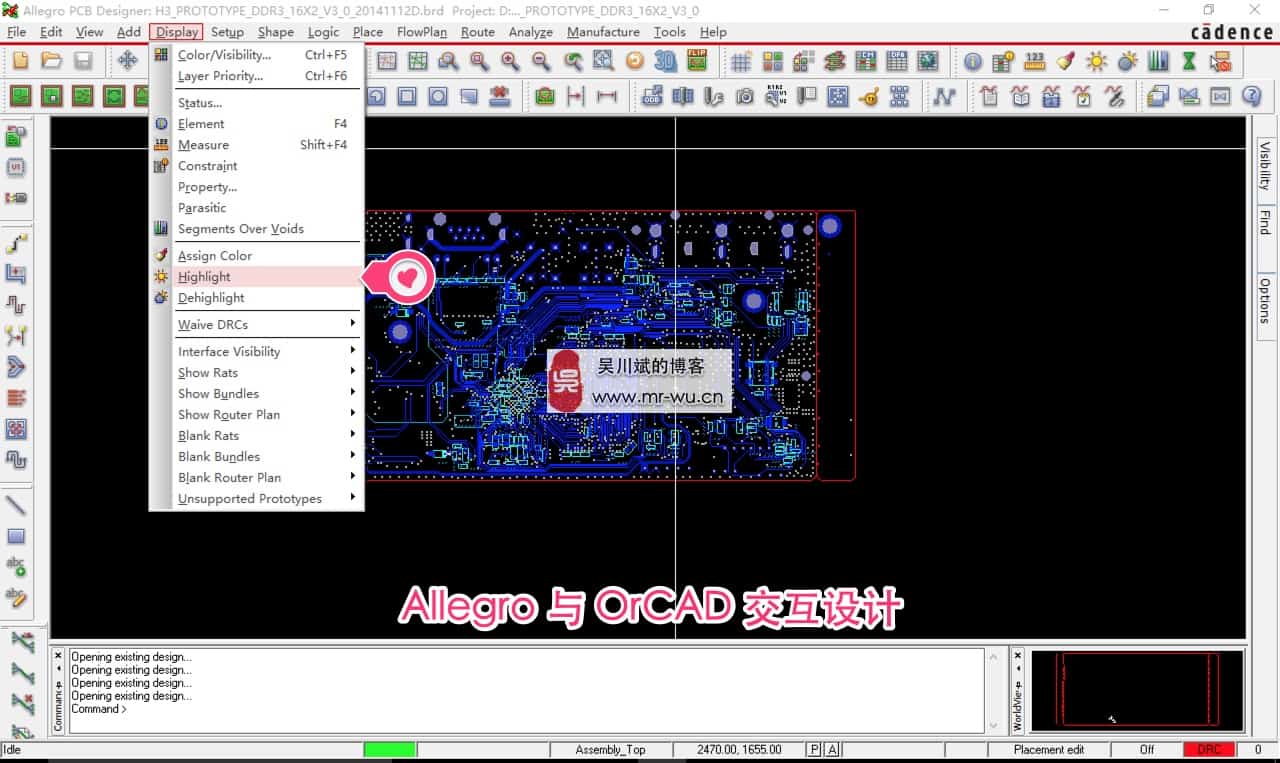The image size is (1280, 763).
Task: Select the Add Connect route tool in sidebar
Action: pos(16,243)
